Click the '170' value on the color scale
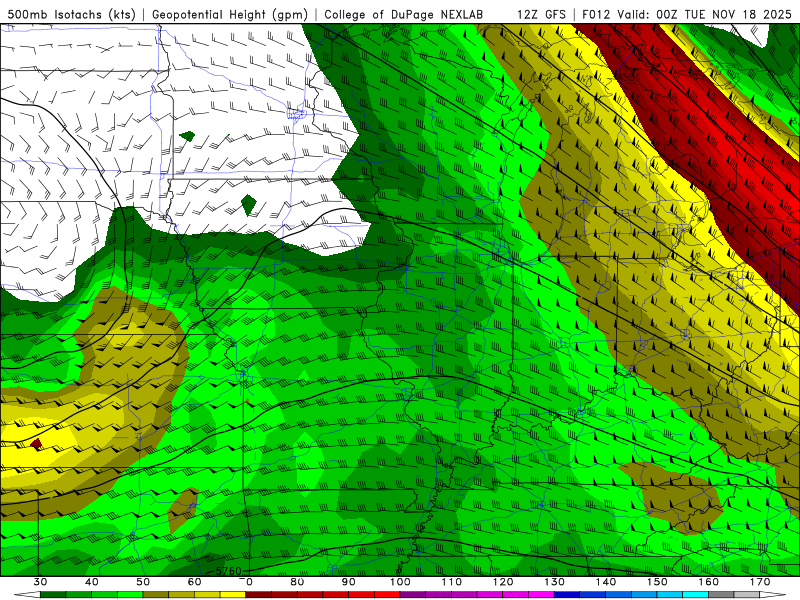Viewport: 800px width, 600px height. 760,582
